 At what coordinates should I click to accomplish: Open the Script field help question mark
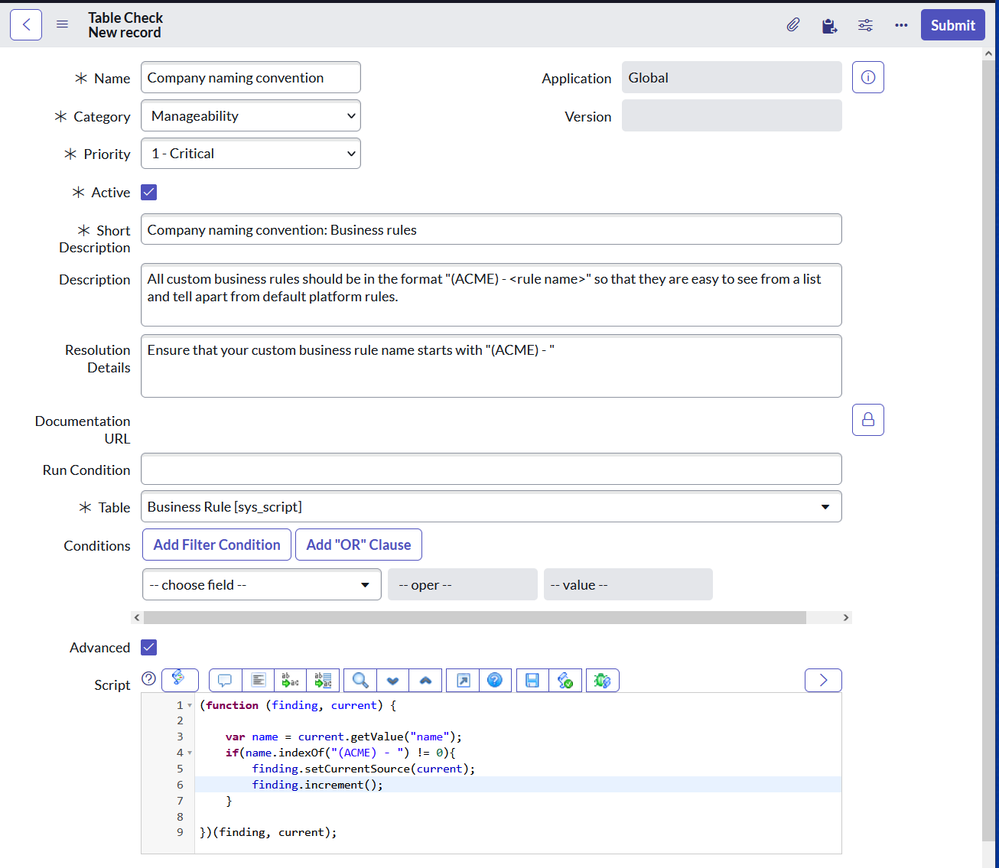pos(148,679)
